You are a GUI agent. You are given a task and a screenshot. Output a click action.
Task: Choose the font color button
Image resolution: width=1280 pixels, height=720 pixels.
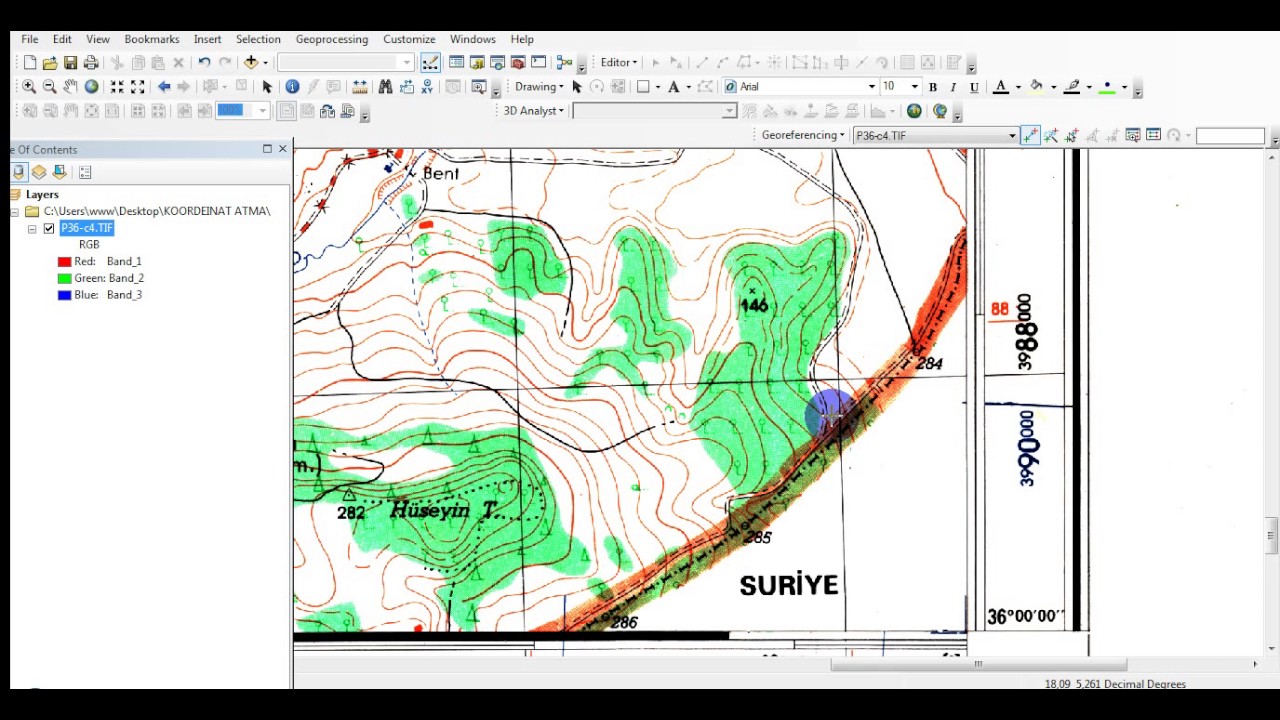click(x=1001, y=87)
